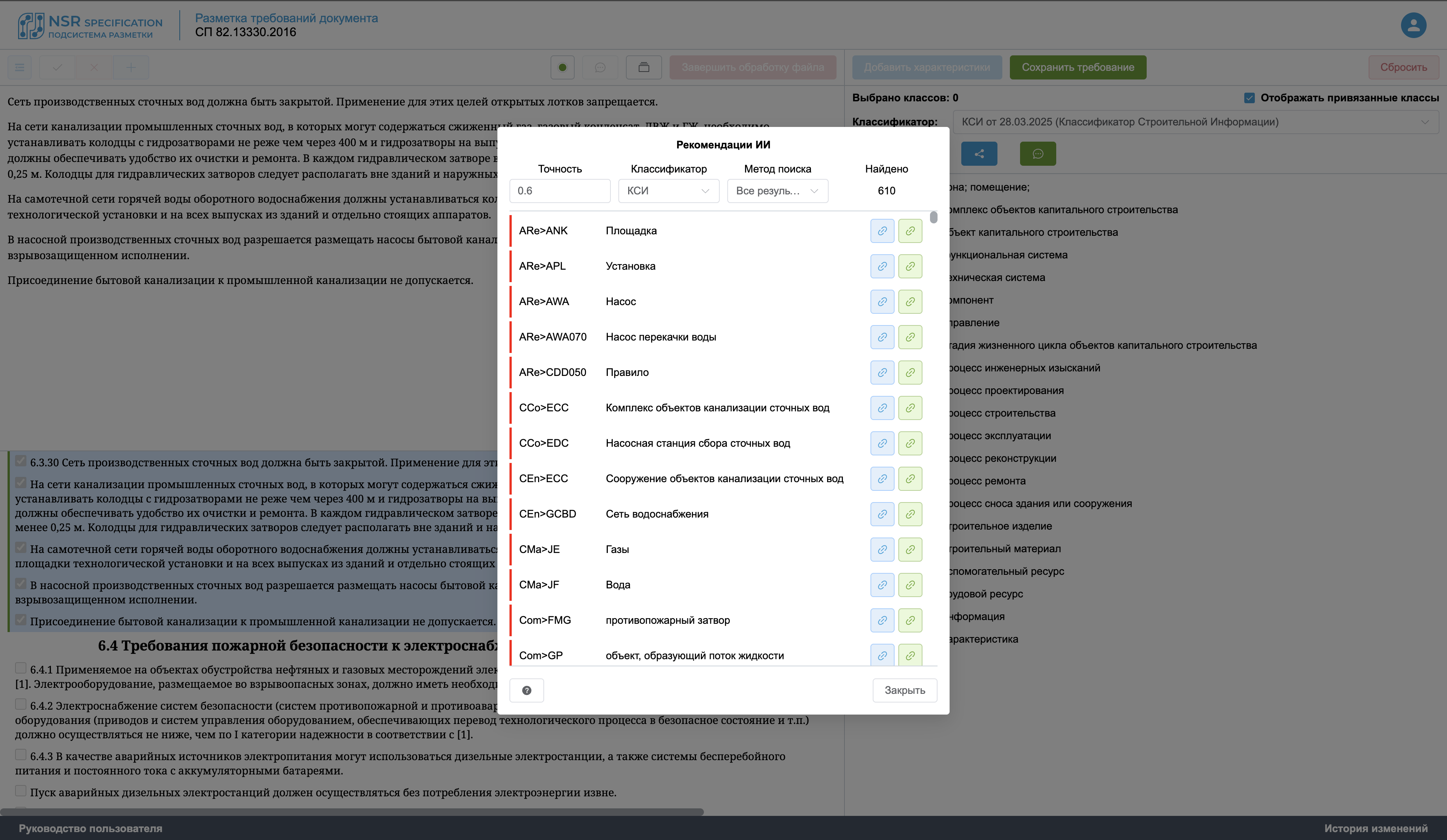Screen dimensions: 1447x840
Task: Open the user profile avatar
Action: pos(1413,25)
